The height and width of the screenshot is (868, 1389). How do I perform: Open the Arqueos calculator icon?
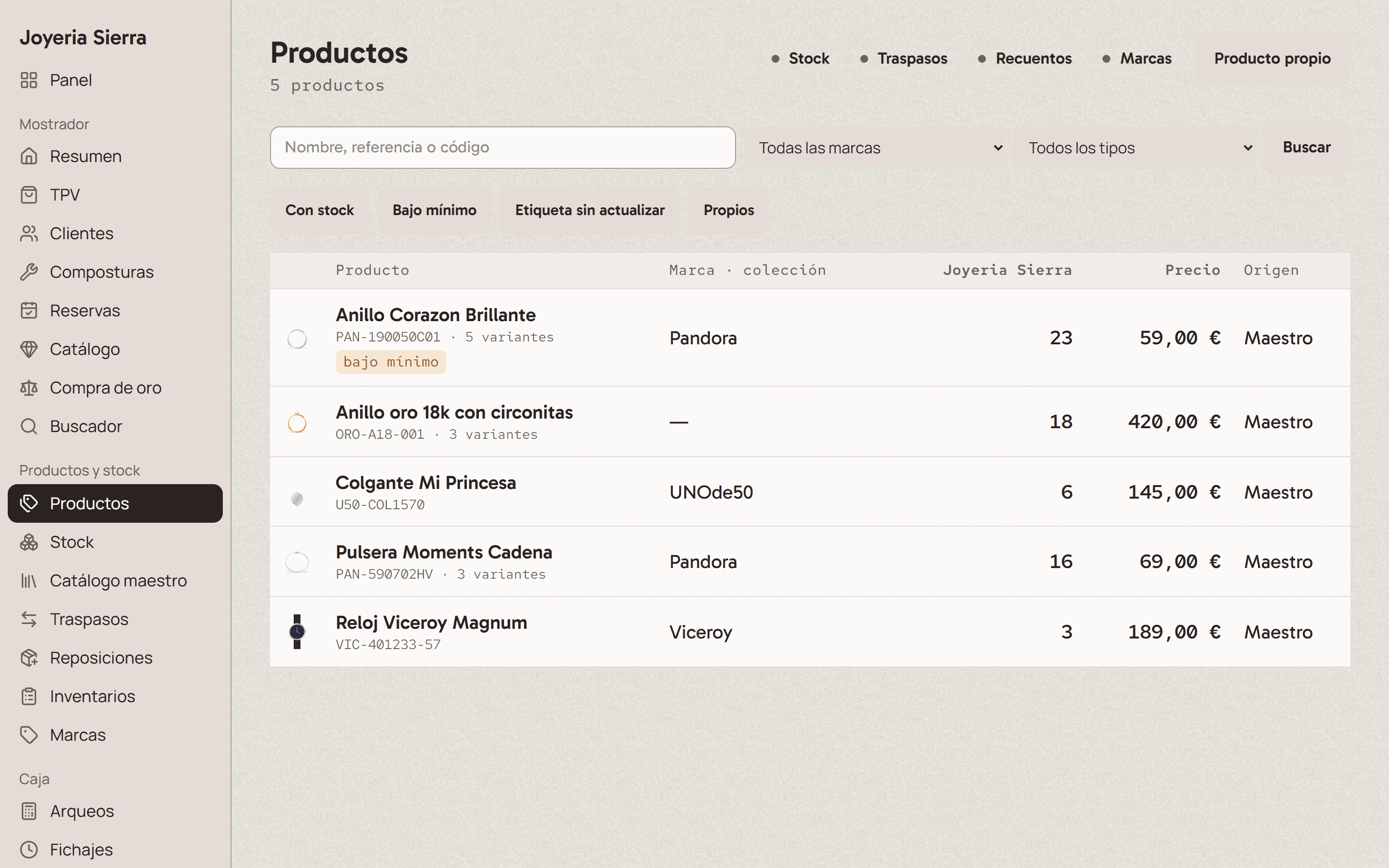[29, 811]
